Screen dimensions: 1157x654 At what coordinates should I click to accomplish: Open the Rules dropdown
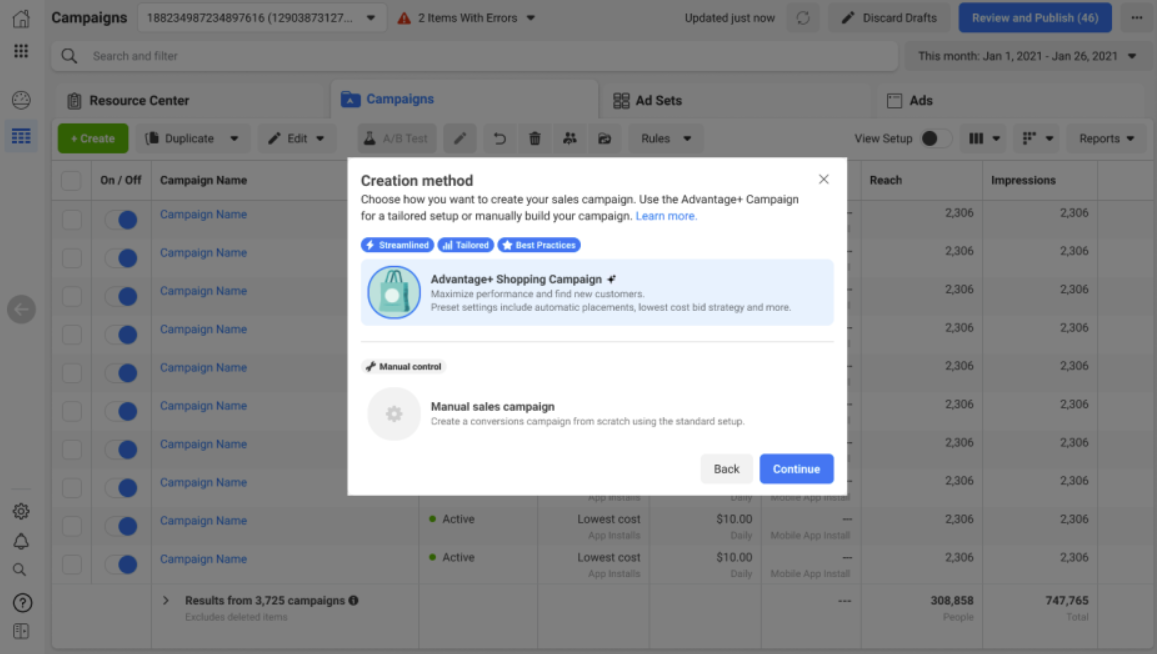(x=664, y=138)
